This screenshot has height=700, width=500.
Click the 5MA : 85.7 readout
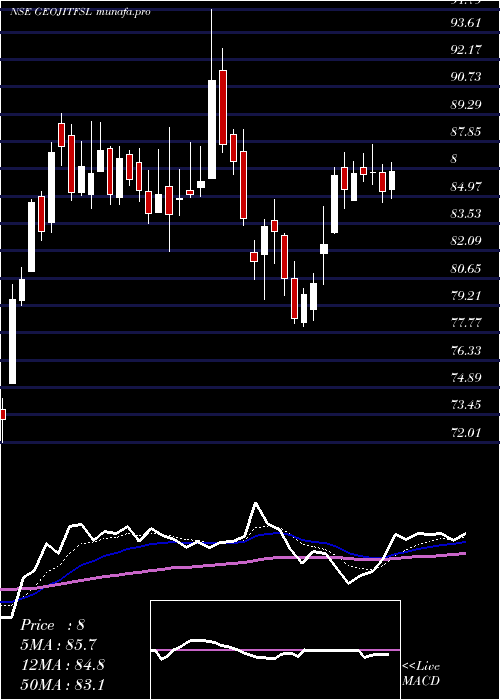click(58, 645)
